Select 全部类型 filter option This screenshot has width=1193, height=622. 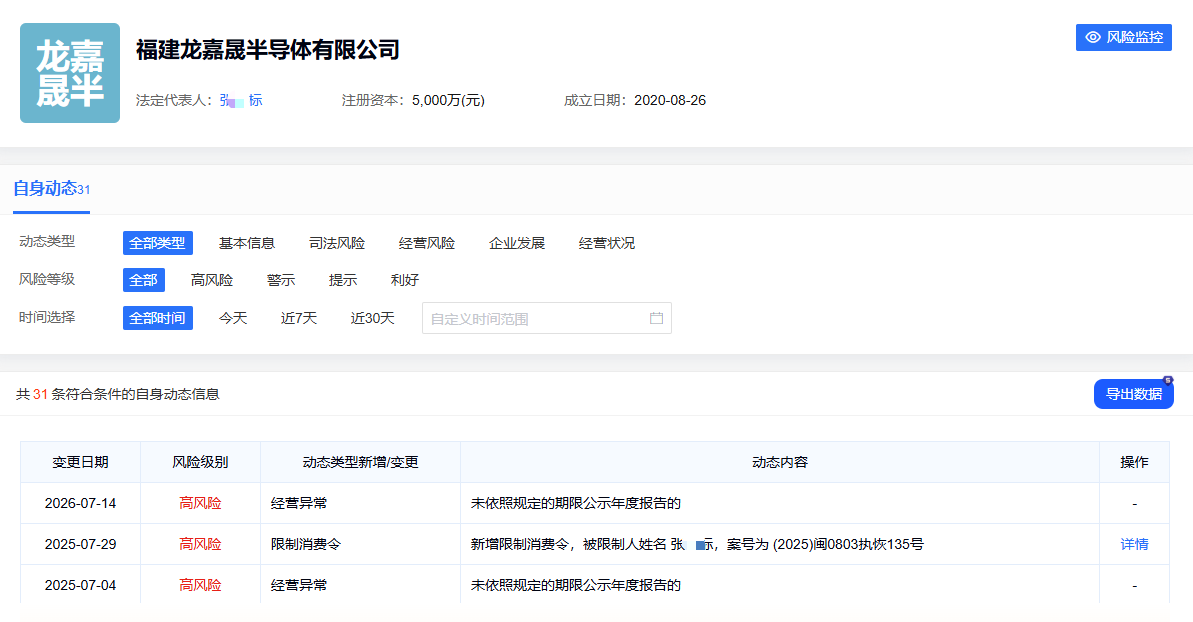(x=157, y=243)
